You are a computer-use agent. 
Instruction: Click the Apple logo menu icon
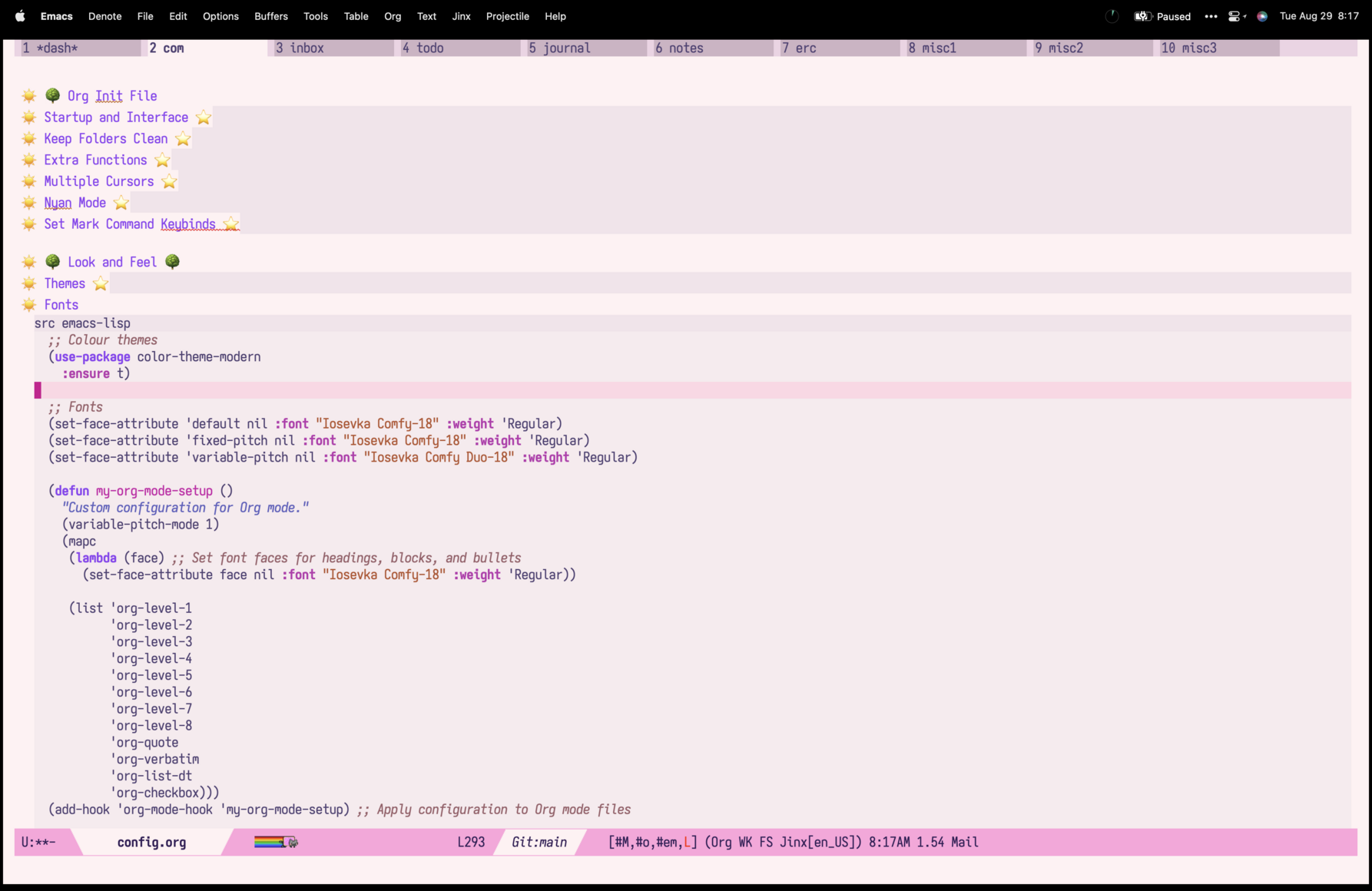click(x=20, y=16)
